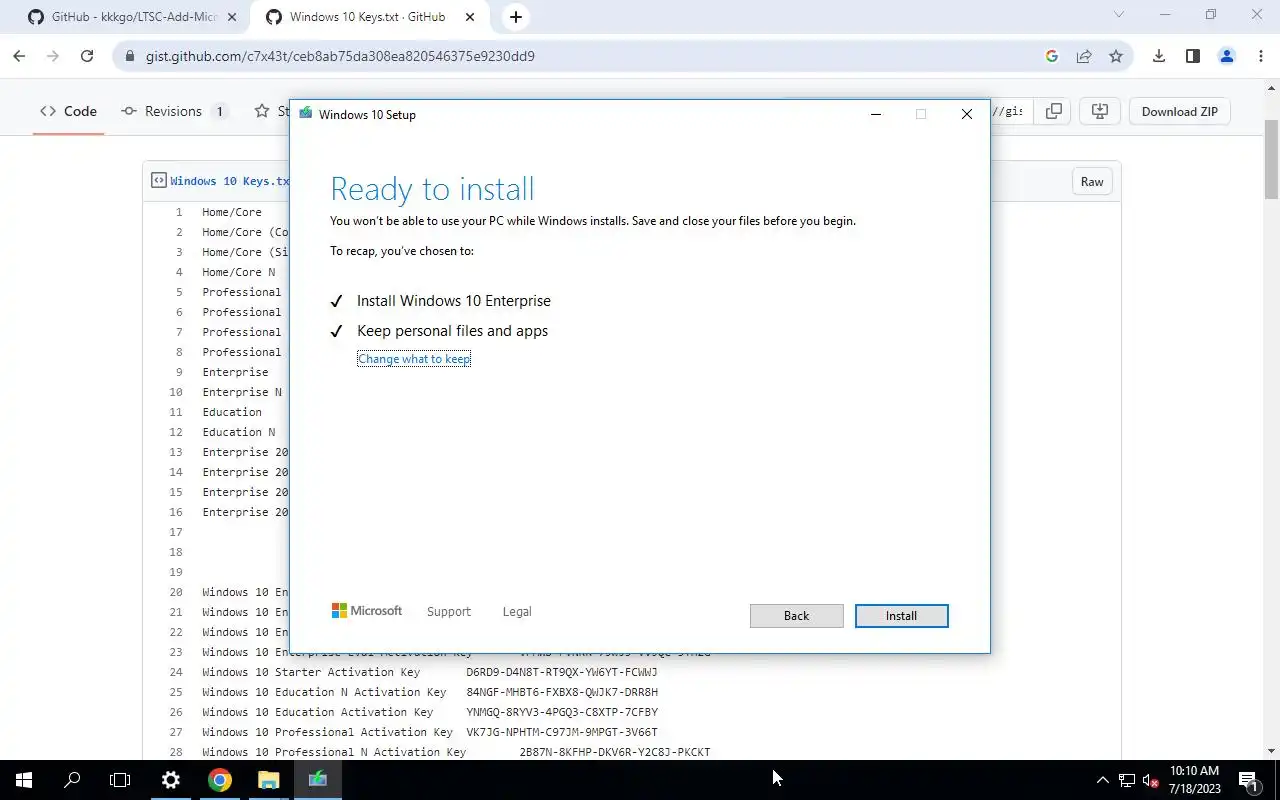The image size is (1280, 800).
Task: Open the Legal link in Setup
Action: coord(517,611)
